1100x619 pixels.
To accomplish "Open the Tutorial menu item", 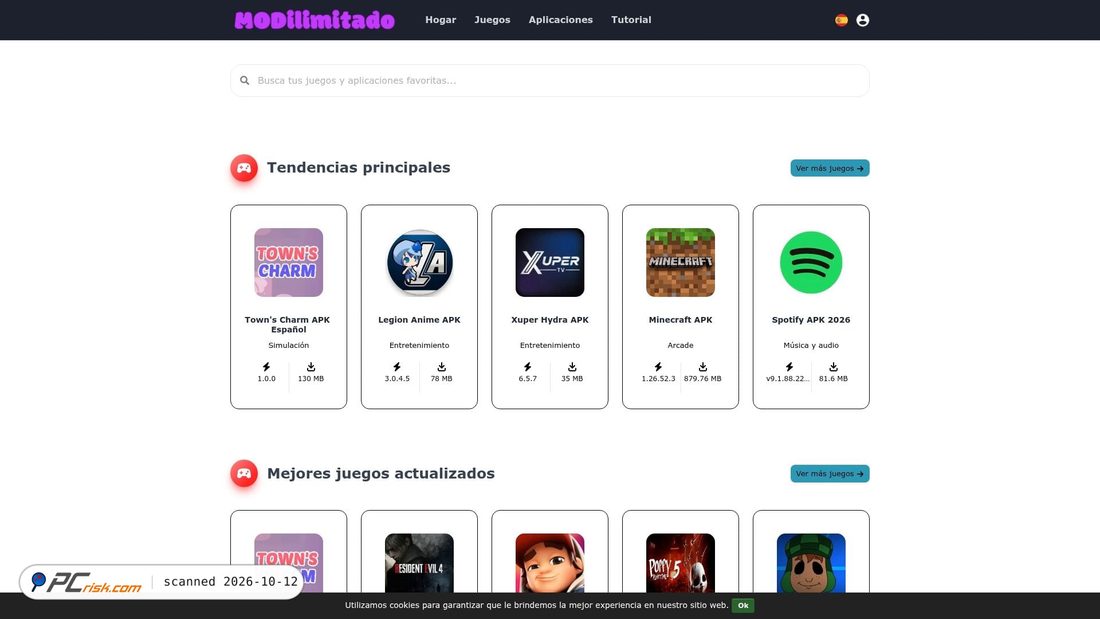I will pyautogui.click(x=631, y=20).
